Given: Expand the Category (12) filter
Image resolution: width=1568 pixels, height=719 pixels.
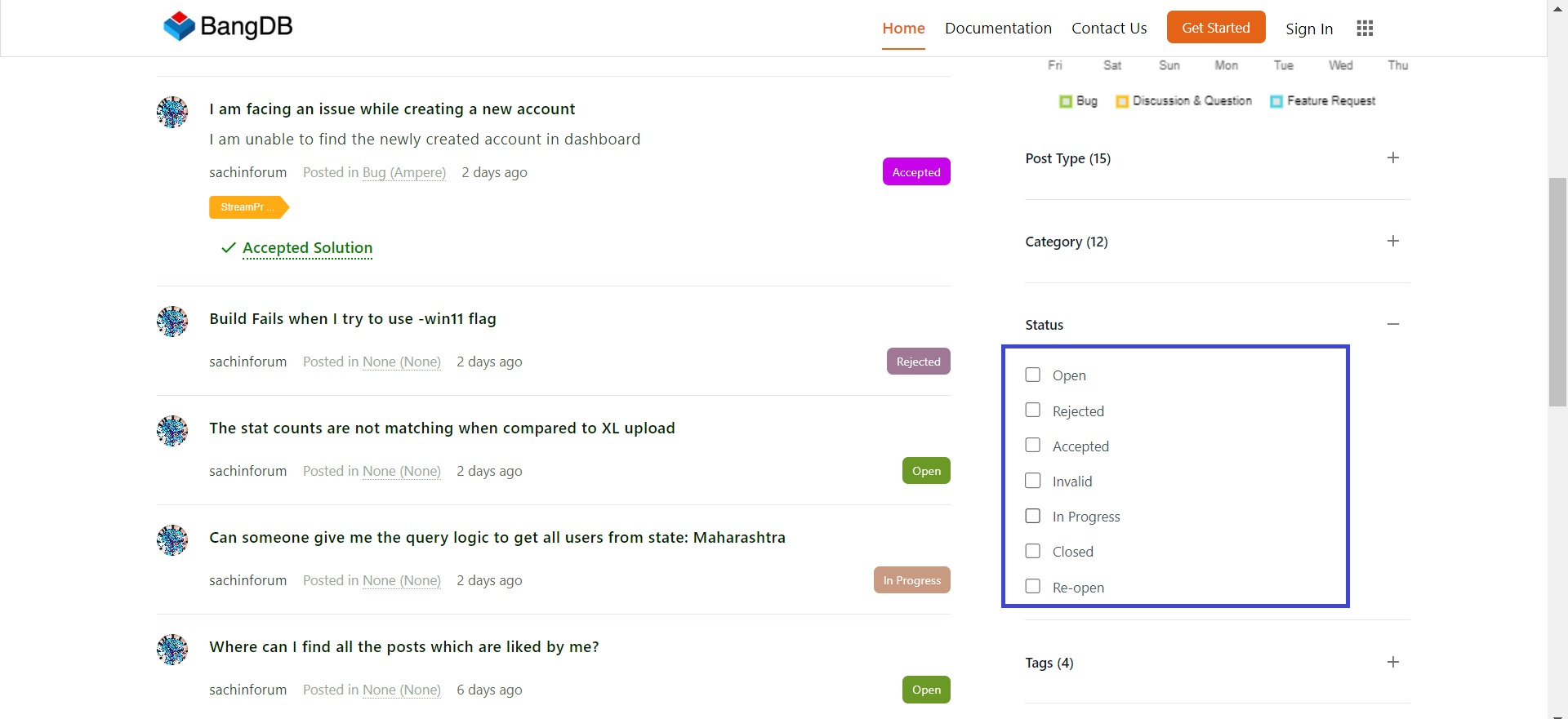Looking at the screenshot, I should 1393,241.
